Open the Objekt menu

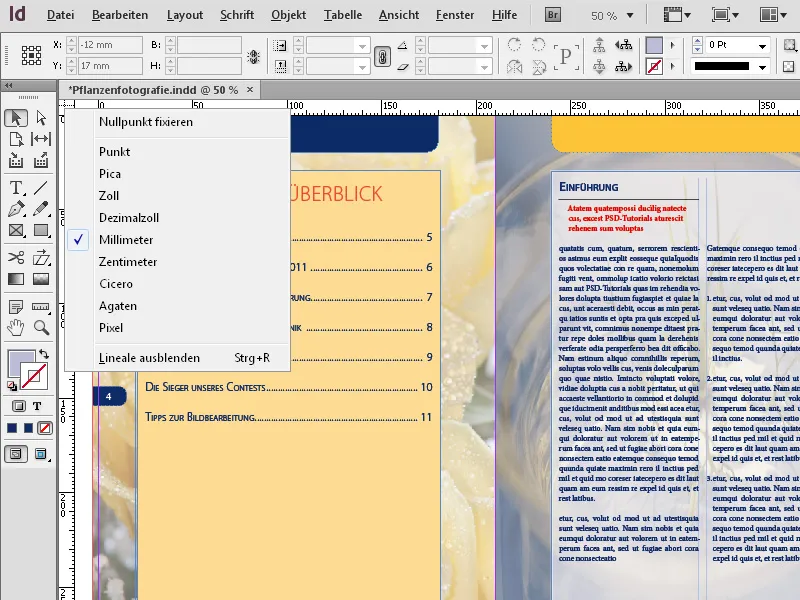pyautogui.click(x=288, y=15)
